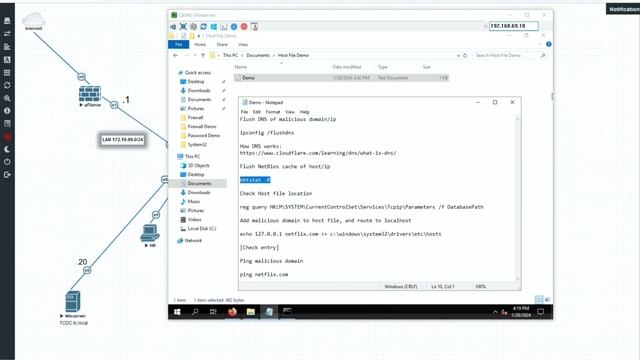Image resolution: width=640 pixels, height=360 pixels.
Task: Open the File tab in Explorer ribbon
Action: tap(178, 44)
